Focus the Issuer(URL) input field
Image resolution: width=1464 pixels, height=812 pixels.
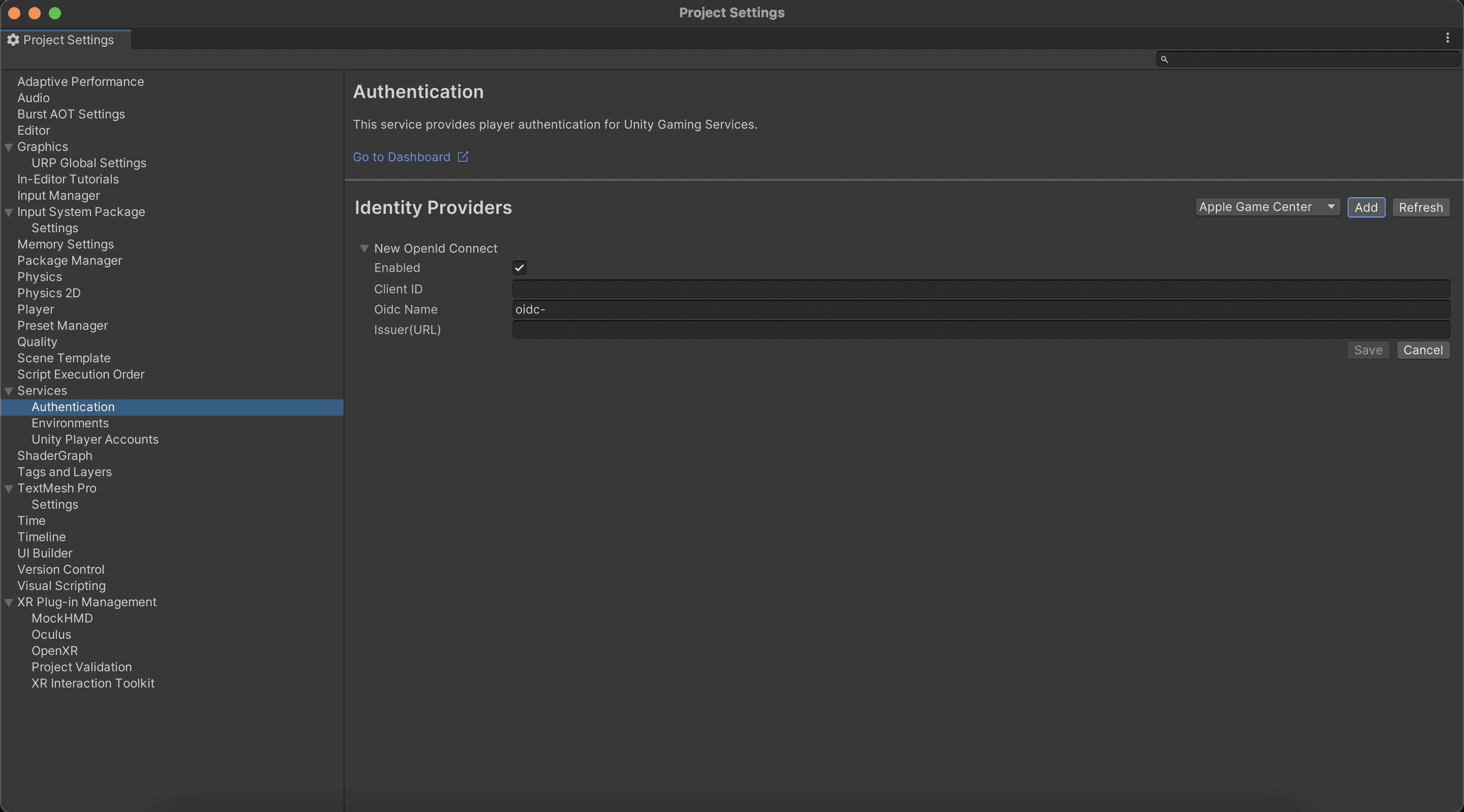tap(981, 330)
